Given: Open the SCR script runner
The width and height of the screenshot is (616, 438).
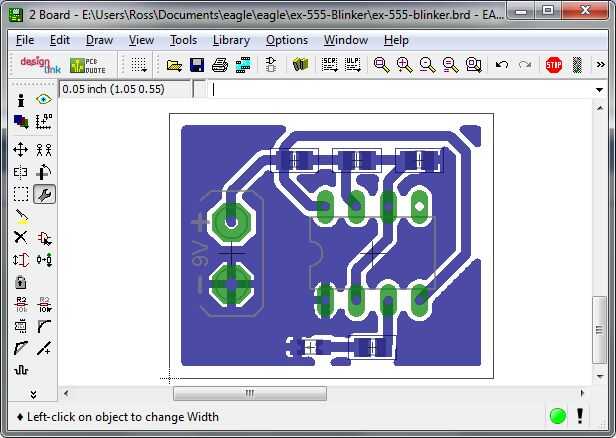Looking at the screenshot, I should coord(329,65).
